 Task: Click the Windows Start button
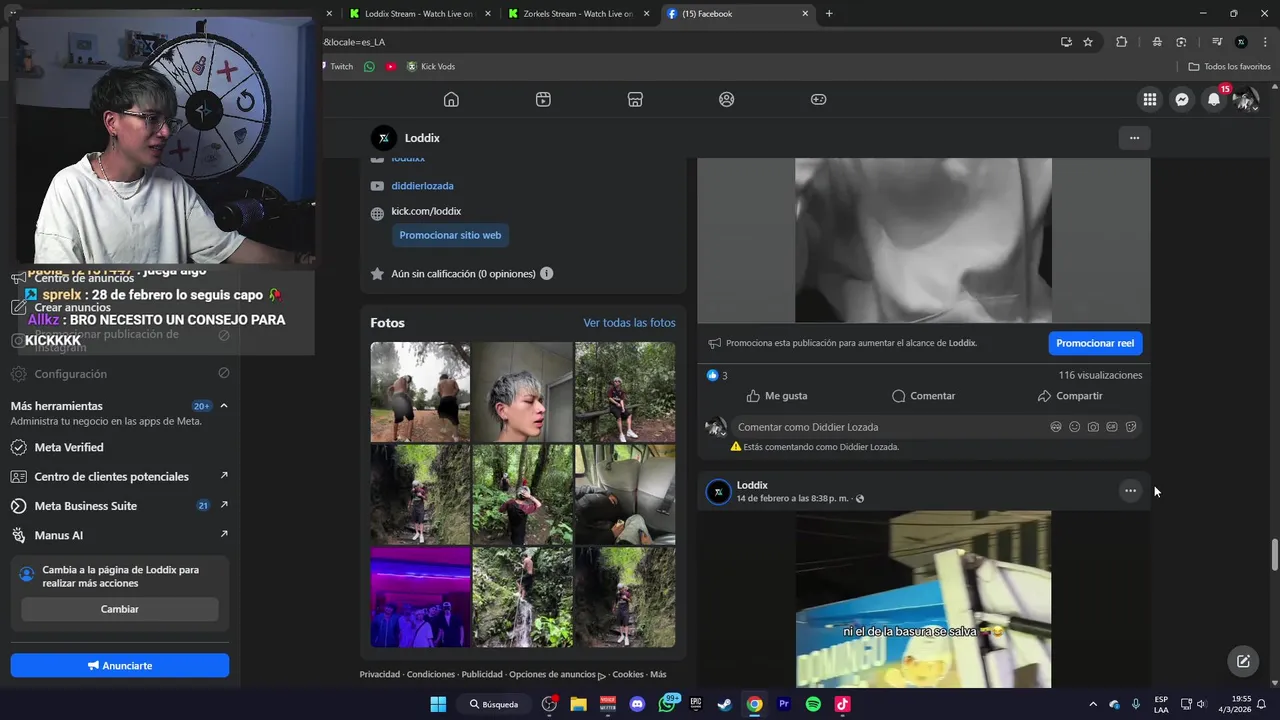(x=438, y=704)
